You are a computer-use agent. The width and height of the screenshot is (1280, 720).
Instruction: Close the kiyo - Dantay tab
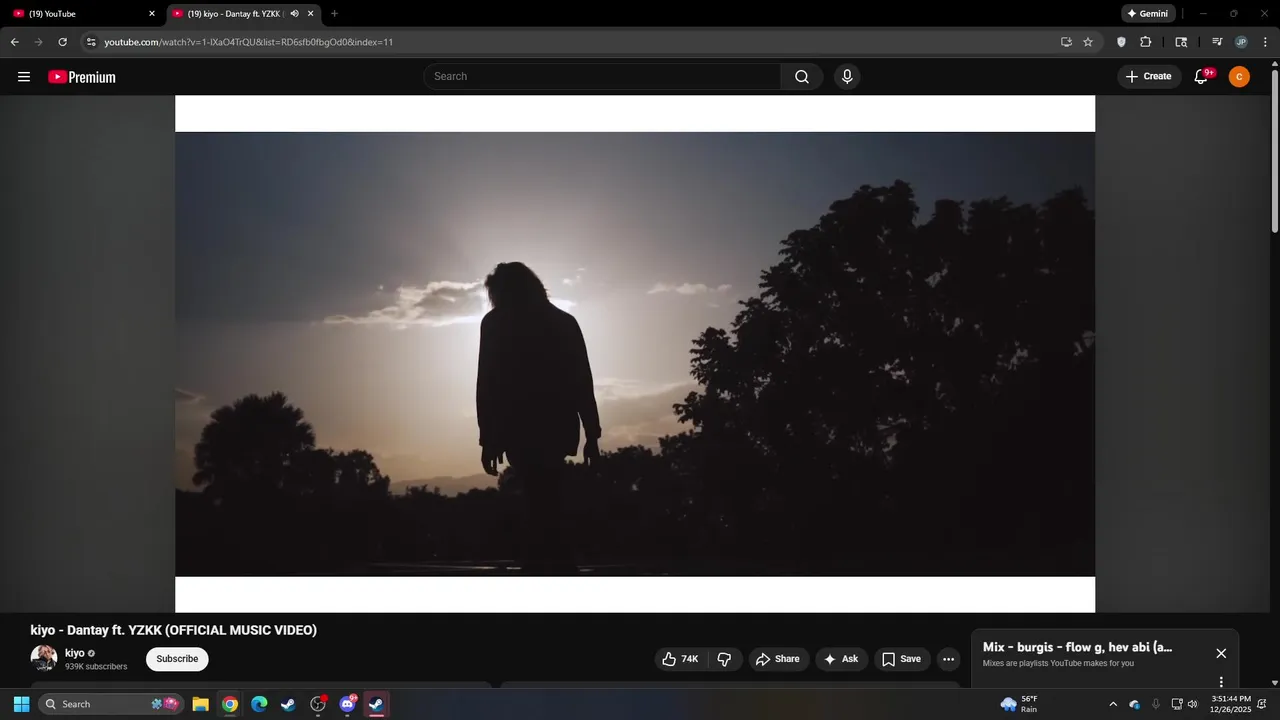[311, 14]
